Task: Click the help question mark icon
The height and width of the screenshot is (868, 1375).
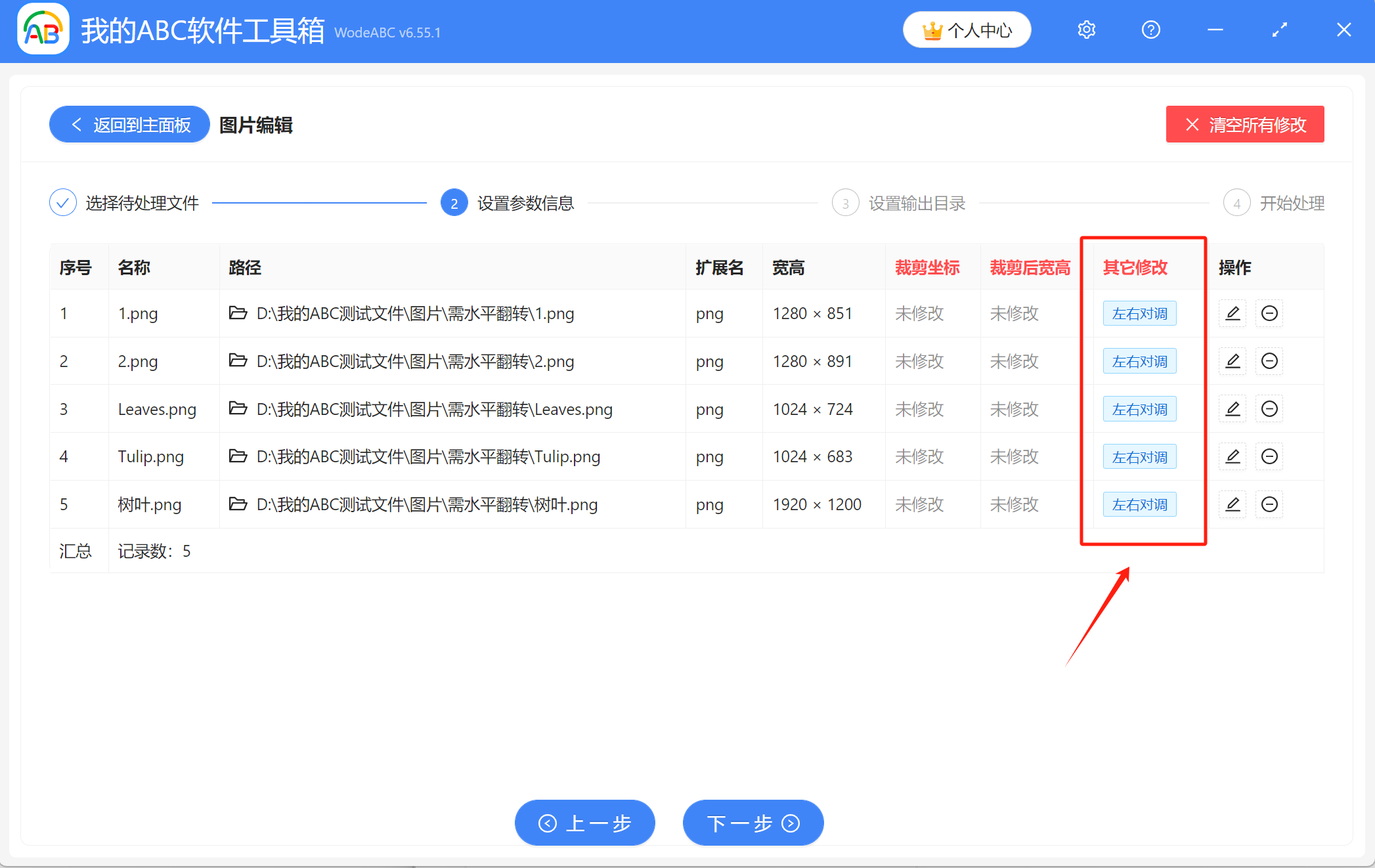Action: coord(1150,30)
